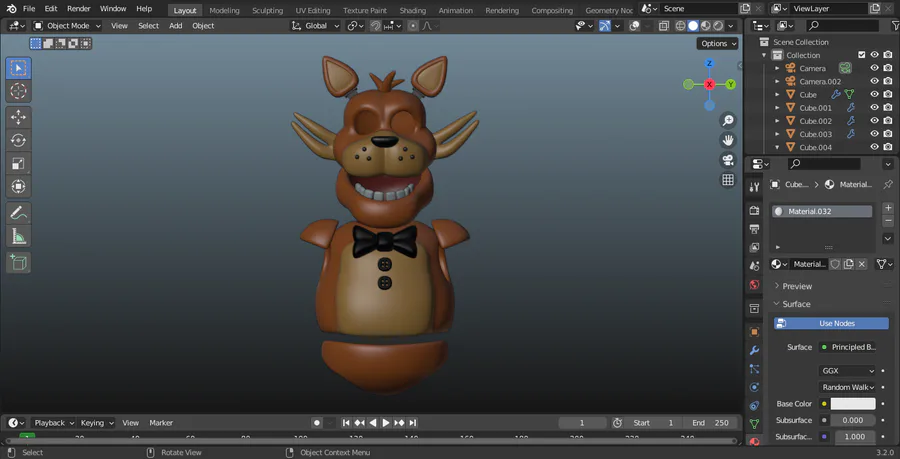The image size is (900, 459).
Task: Disable Cube.002 in renders via camera icon
Action: (x=887, y=120)
